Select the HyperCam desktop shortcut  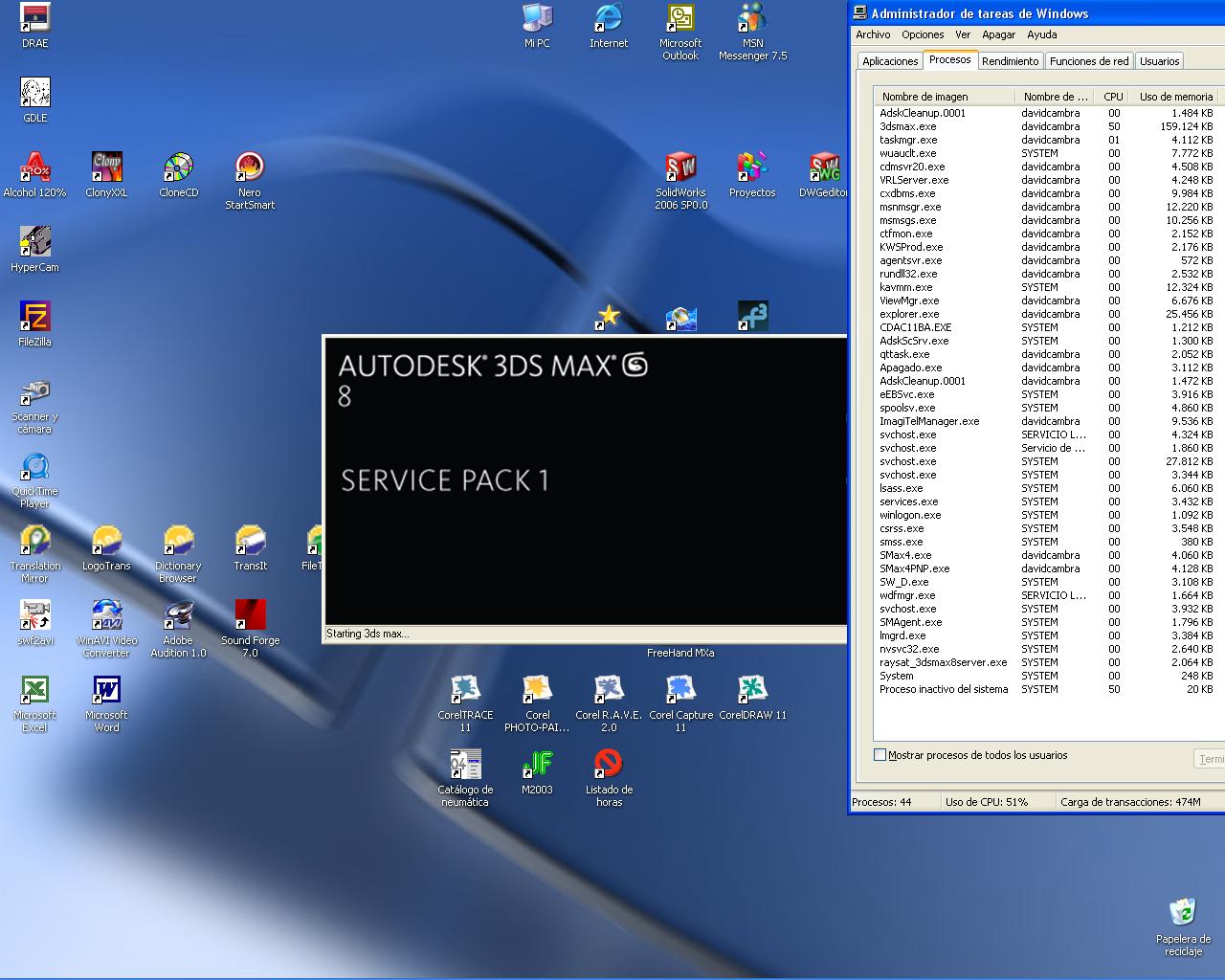point(35,250)
